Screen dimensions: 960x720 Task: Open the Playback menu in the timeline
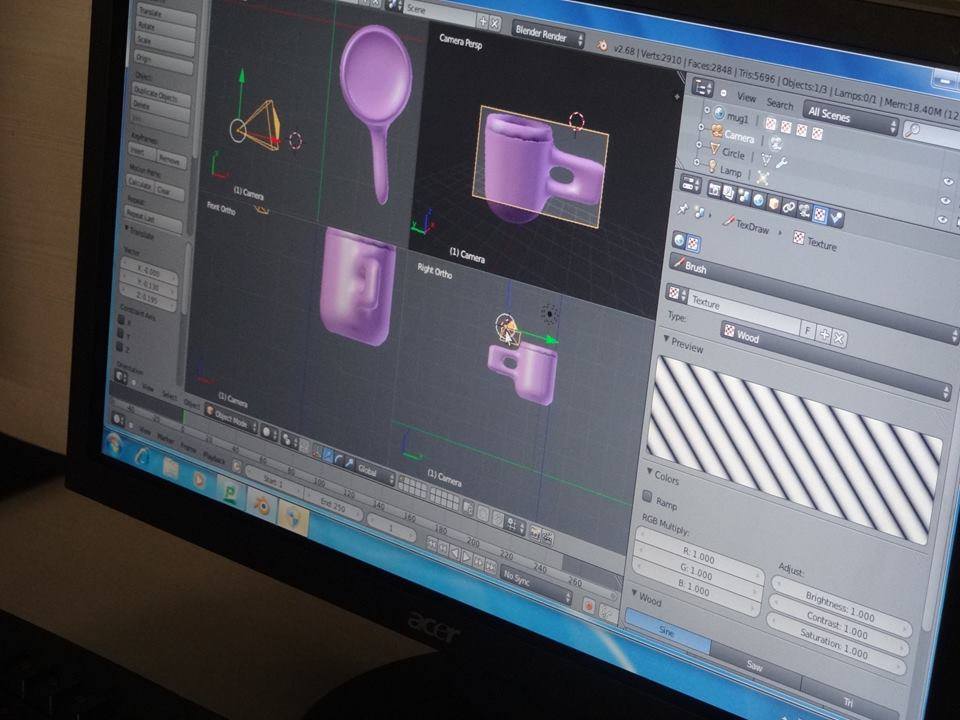[214, 458]
